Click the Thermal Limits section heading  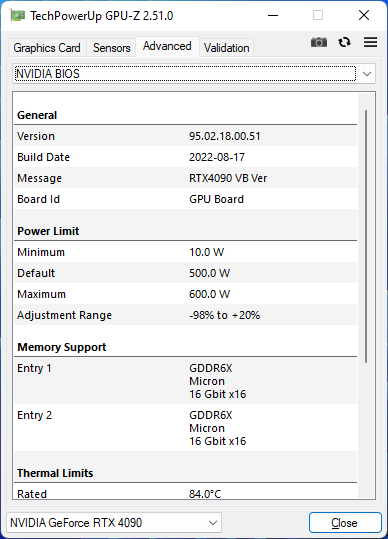click(x=55, y=473)
